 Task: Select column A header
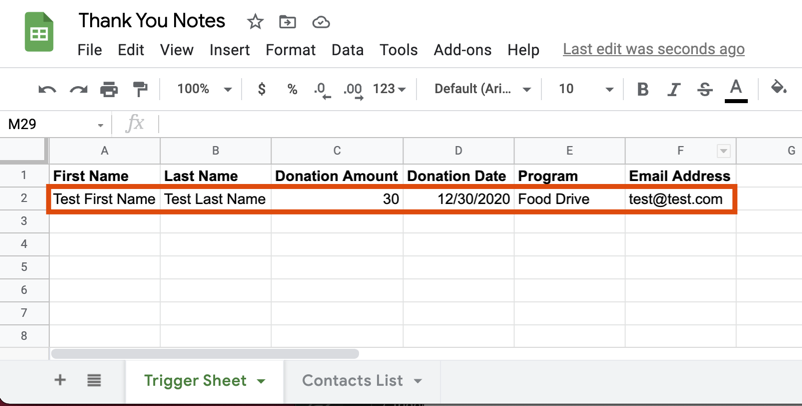coord(104,151)
